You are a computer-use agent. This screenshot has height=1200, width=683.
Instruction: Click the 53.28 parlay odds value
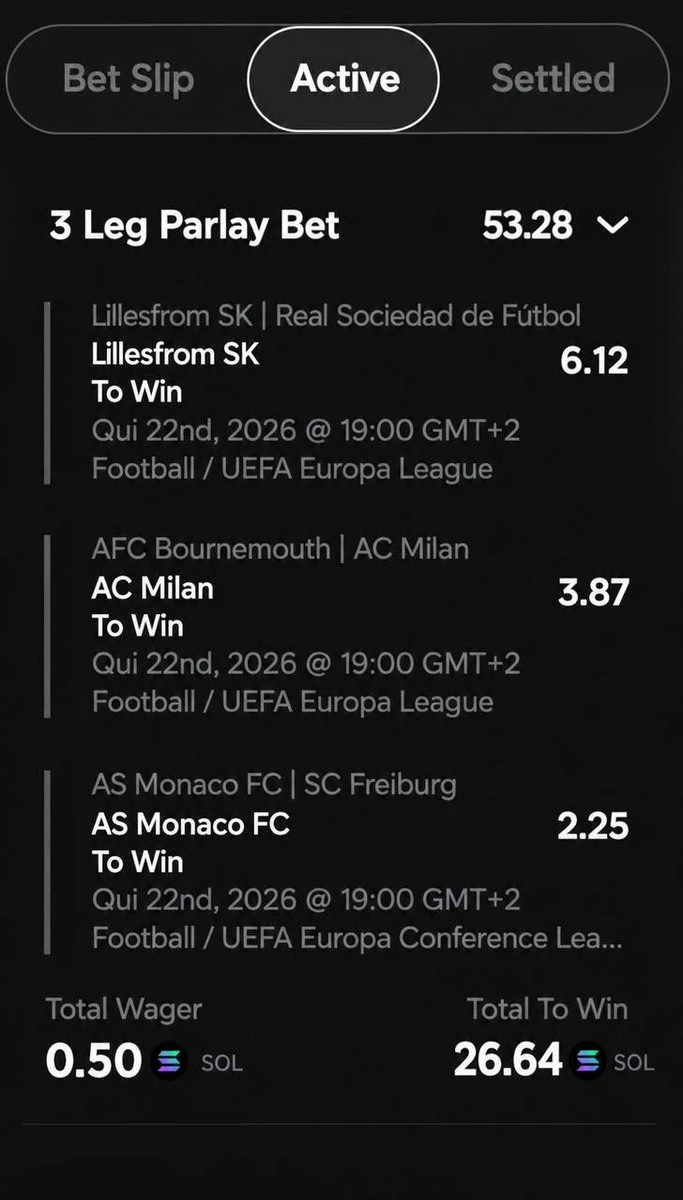527,226
